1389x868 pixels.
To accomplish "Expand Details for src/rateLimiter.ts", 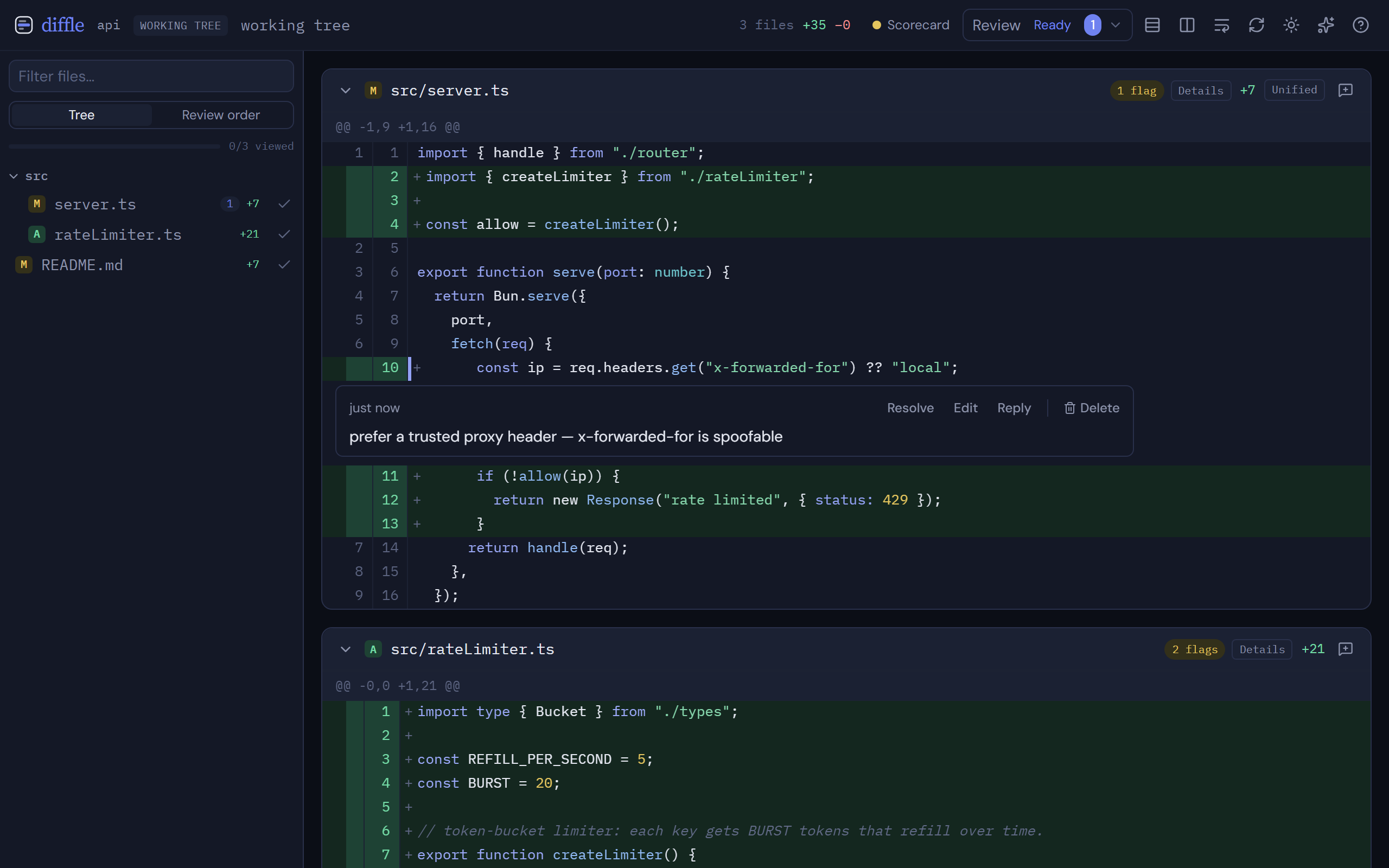I will (x=1262, y=649).
